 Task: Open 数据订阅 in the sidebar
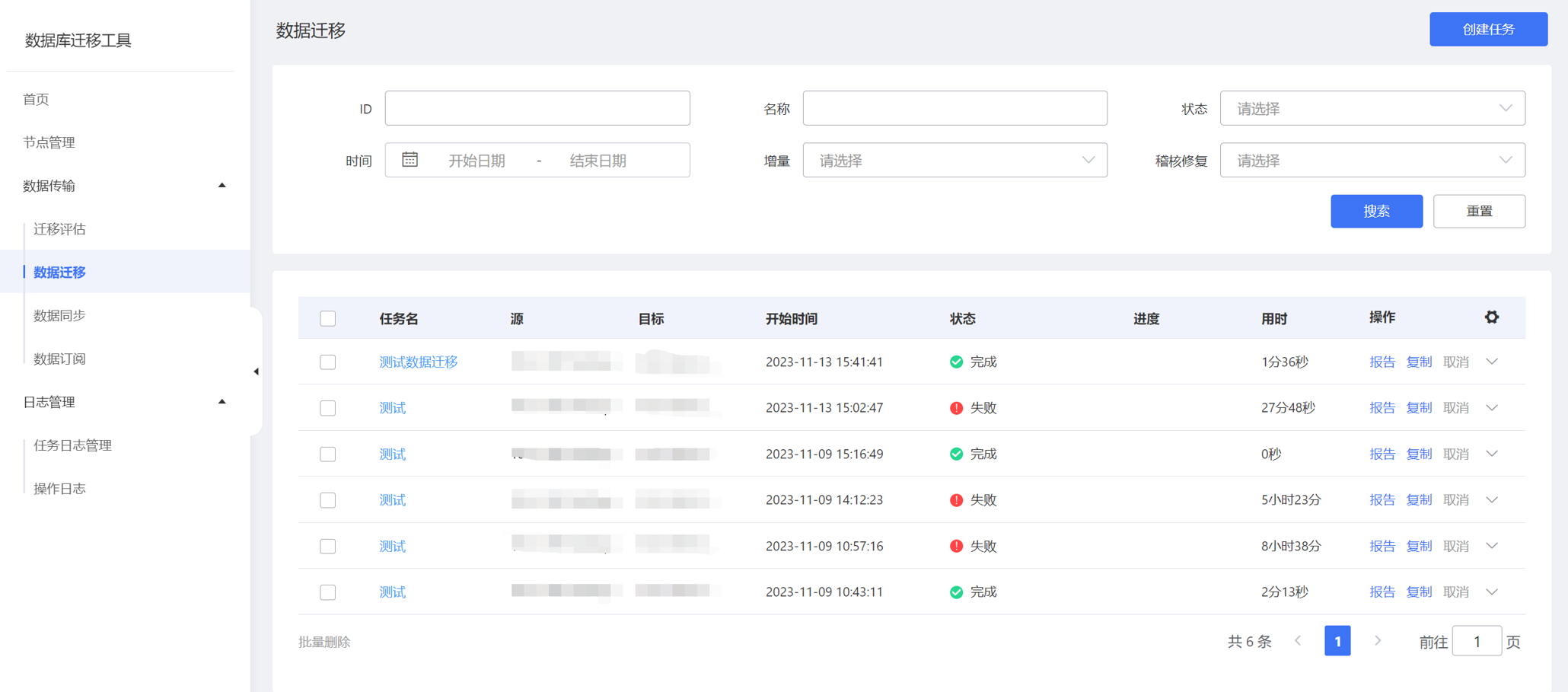coord(59,359)
